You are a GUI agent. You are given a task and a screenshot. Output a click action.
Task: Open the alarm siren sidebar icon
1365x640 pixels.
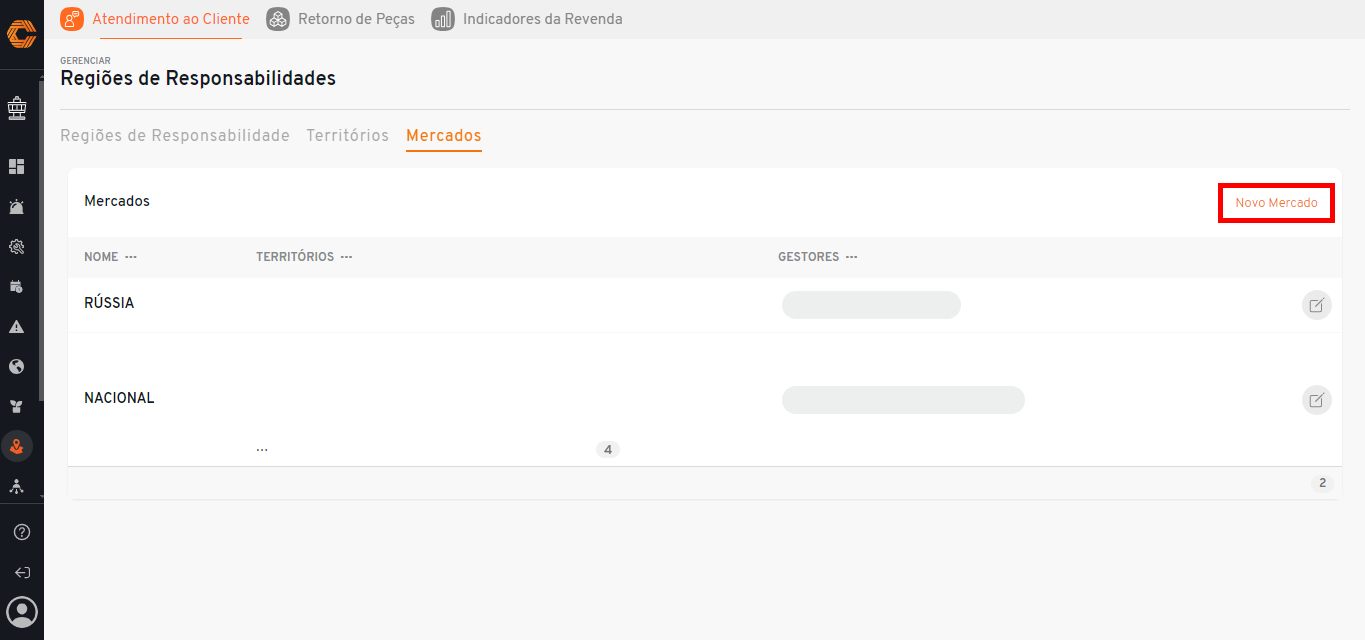pyautogui.click(x=17, y=207)
